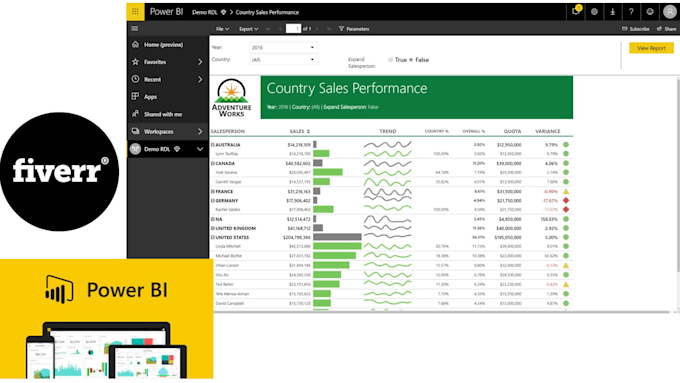
Task: Toggle the hamburger navigation menu
Action: [135, 29]
